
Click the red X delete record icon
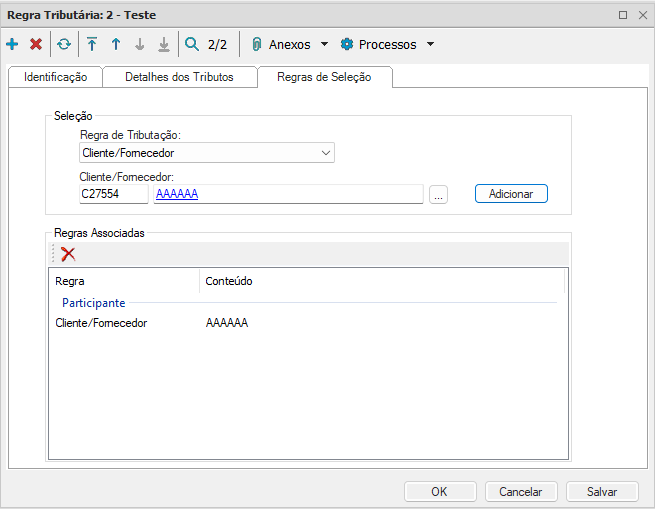coord(36,44)
